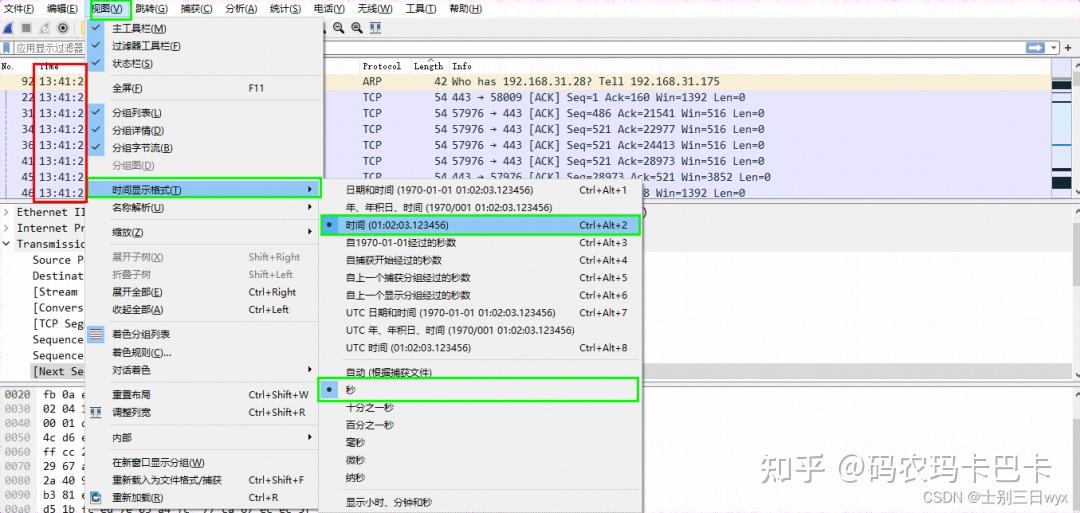Expand the Ethernet II tree node
The image size is (1080, 513).
(8, 212)
